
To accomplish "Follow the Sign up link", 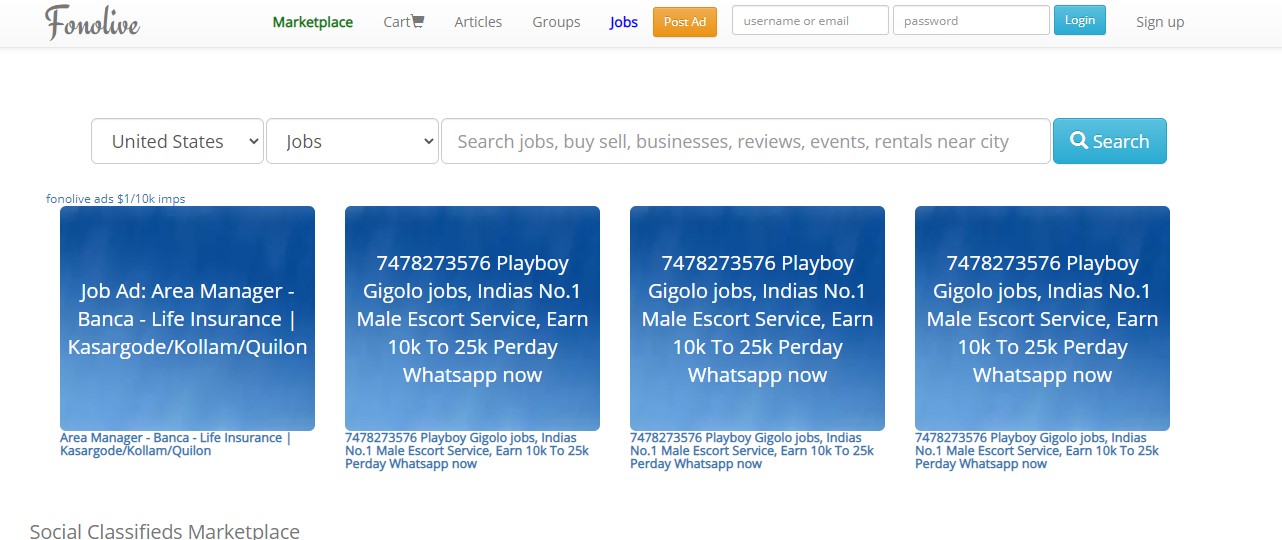I will [x=1159, y=22].
